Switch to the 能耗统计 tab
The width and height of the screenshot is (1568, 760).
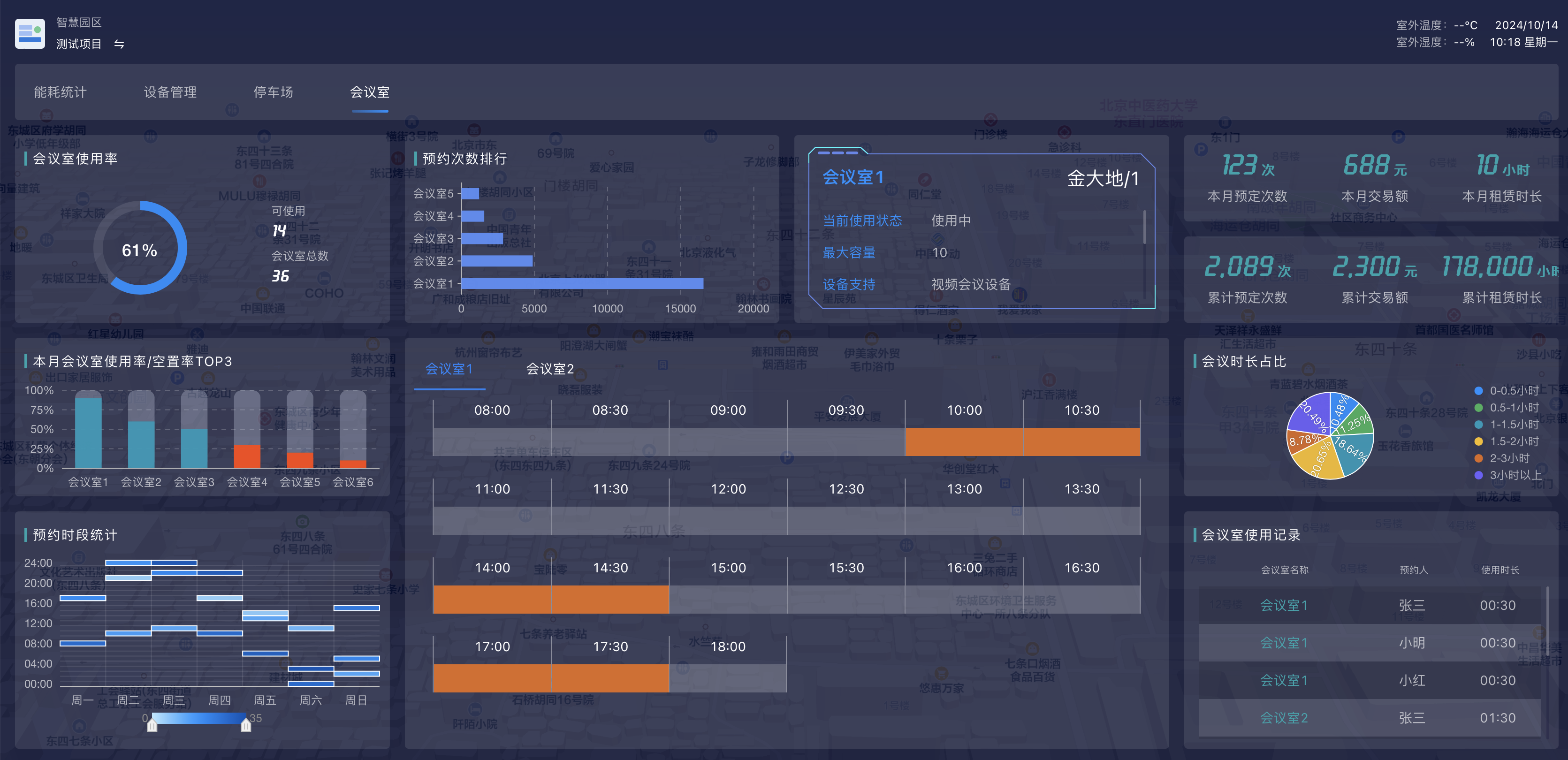click(60, 92)
